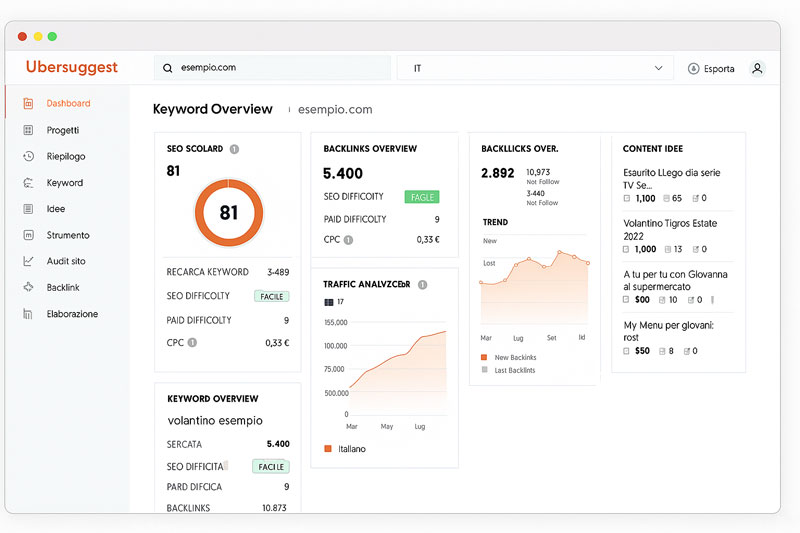Click the IT dropdown chevron arrow
The height and width of the screenshot is (533, 800).
(659, 68)
